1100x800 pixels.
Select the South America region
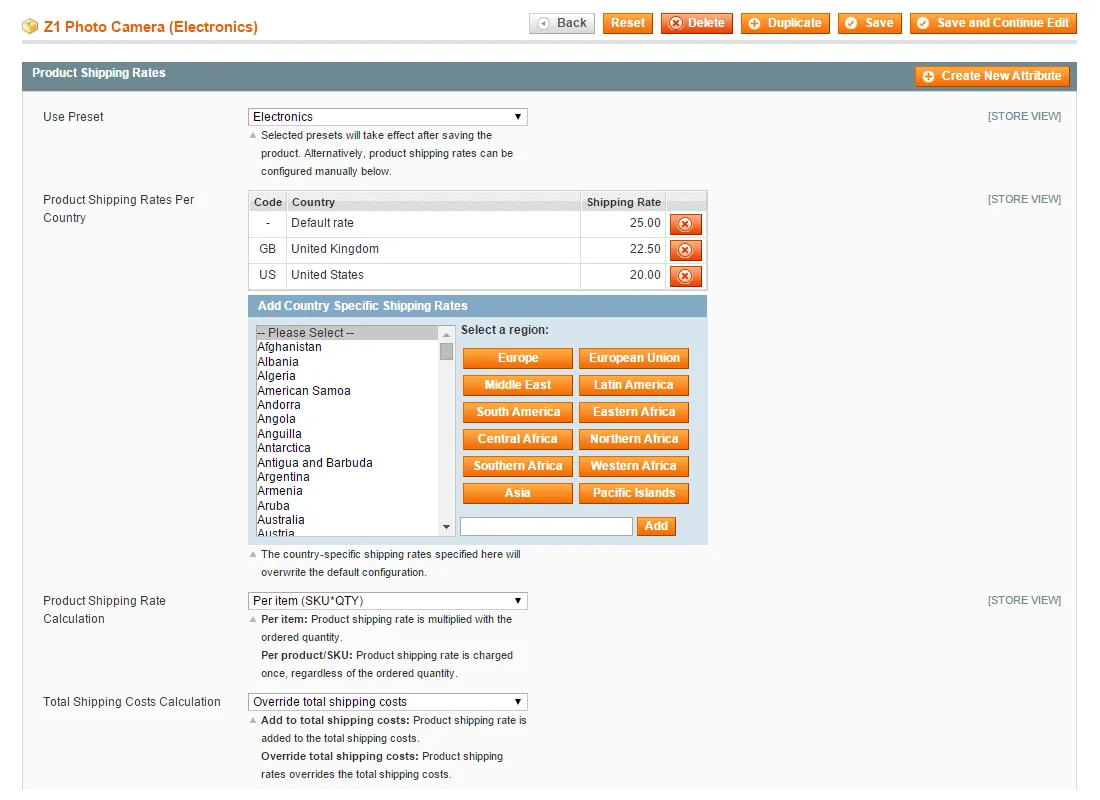click(x=518, y=412)
